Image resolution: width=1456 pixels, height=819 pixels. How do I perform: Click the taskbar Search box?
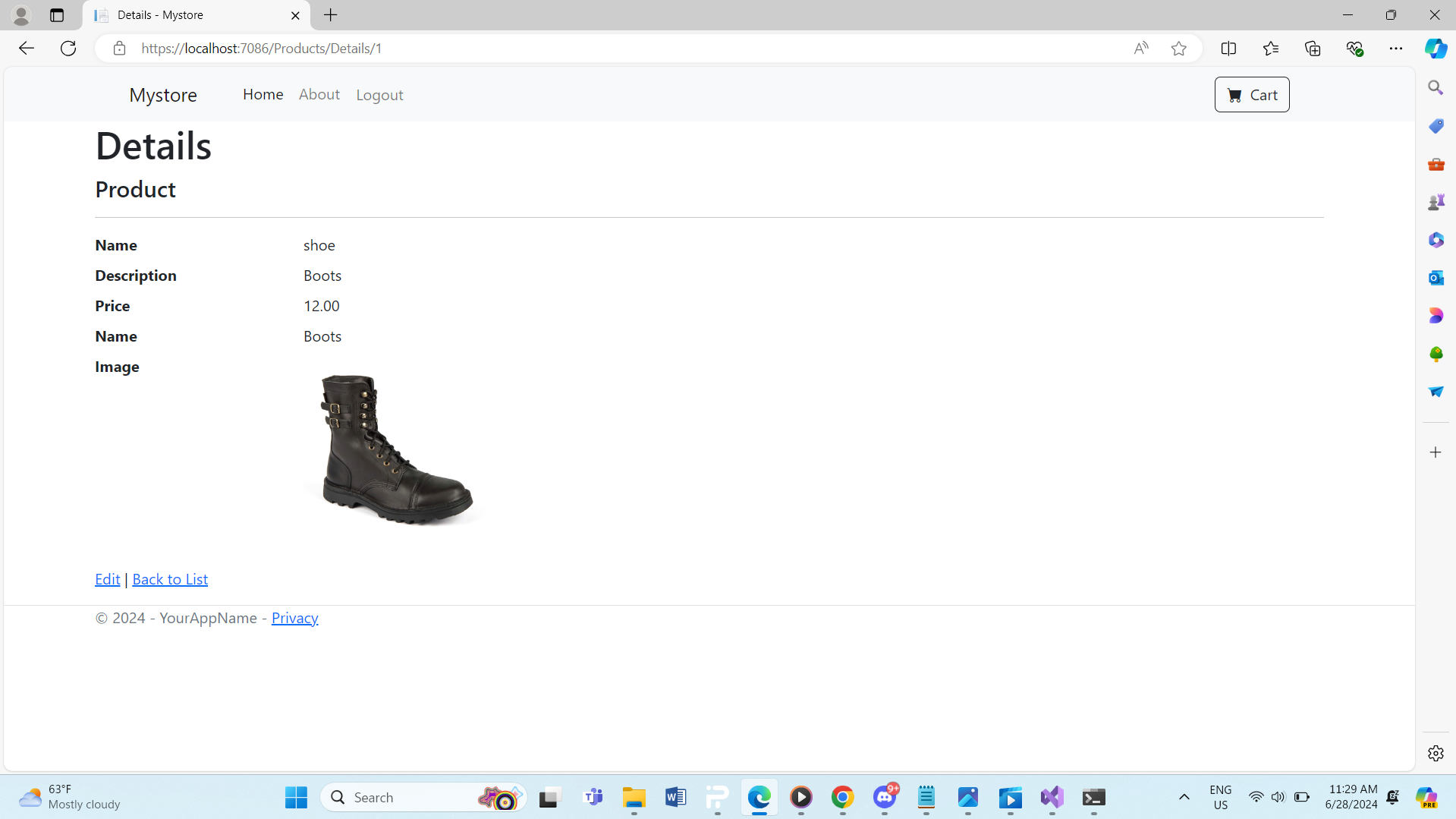click(x=423, y=798)
